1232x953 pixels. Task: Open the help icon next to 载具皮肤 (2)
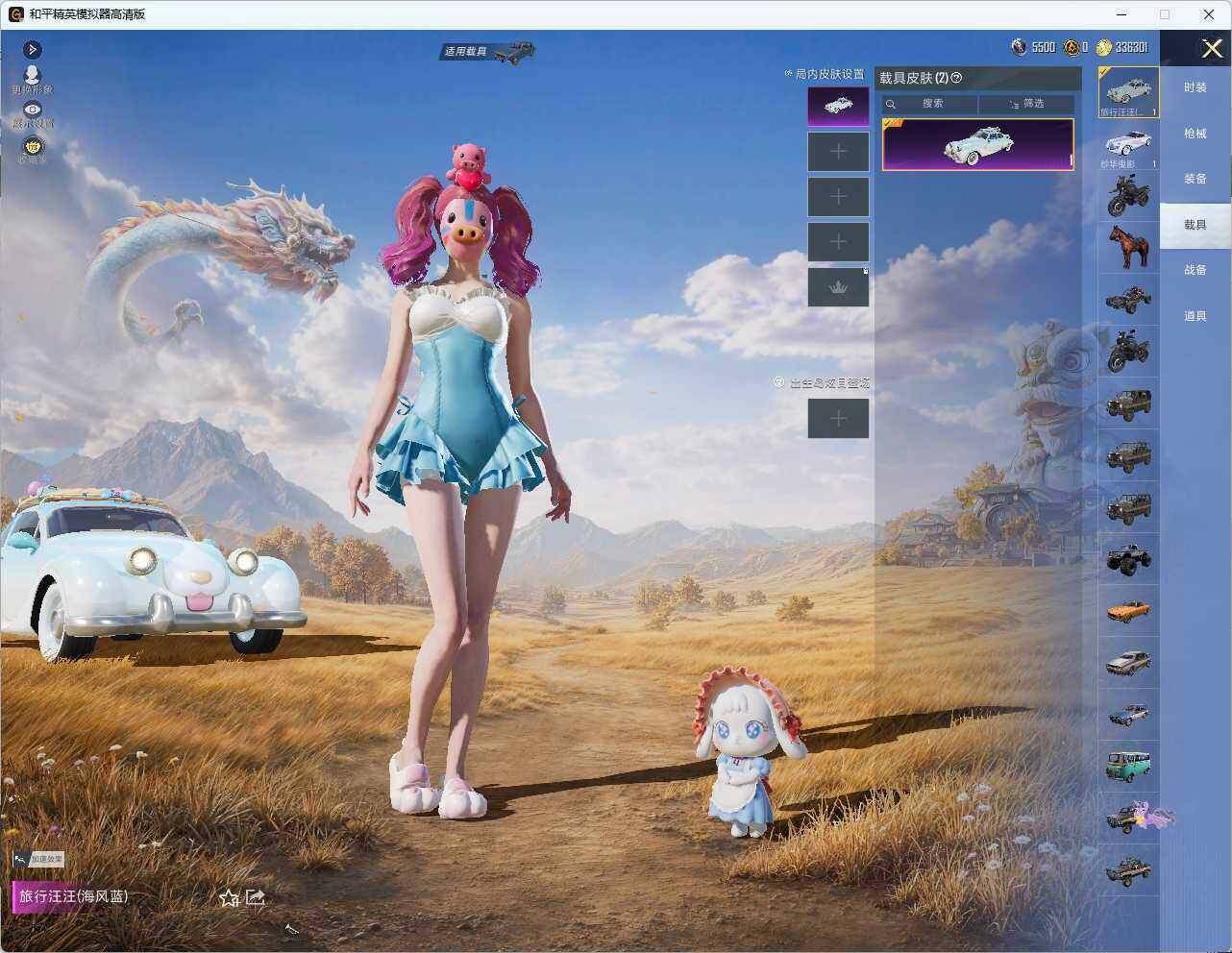point(955,78)
